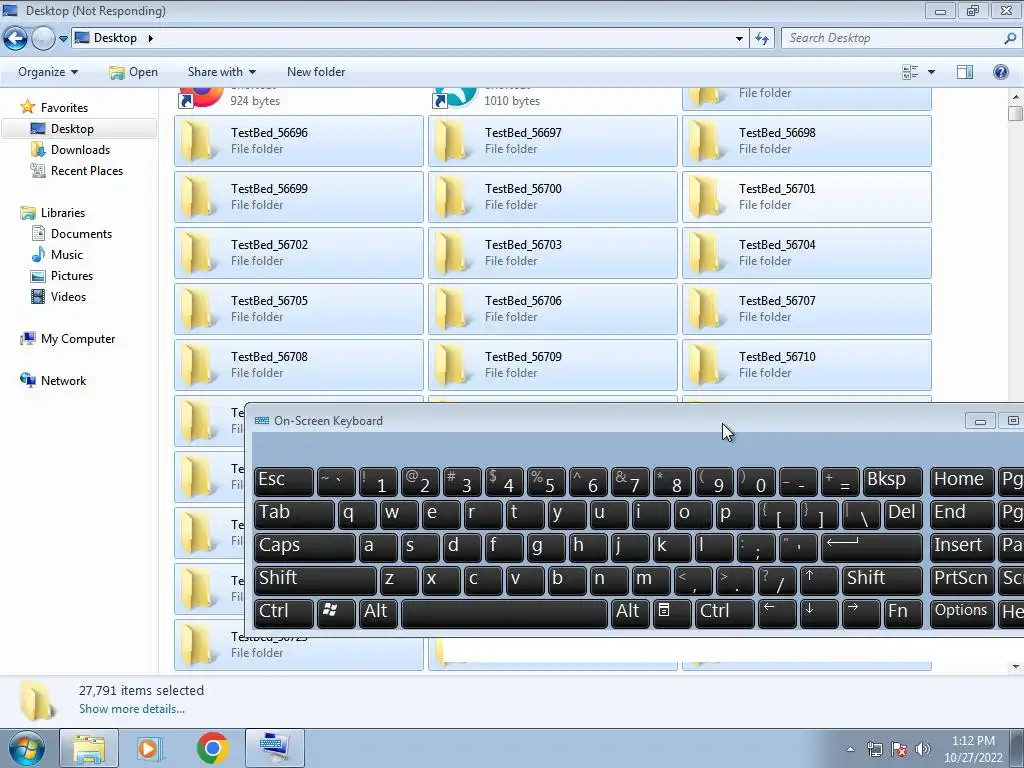Click the up arrow key
1024x768 pixels.
tap(818, 580)
